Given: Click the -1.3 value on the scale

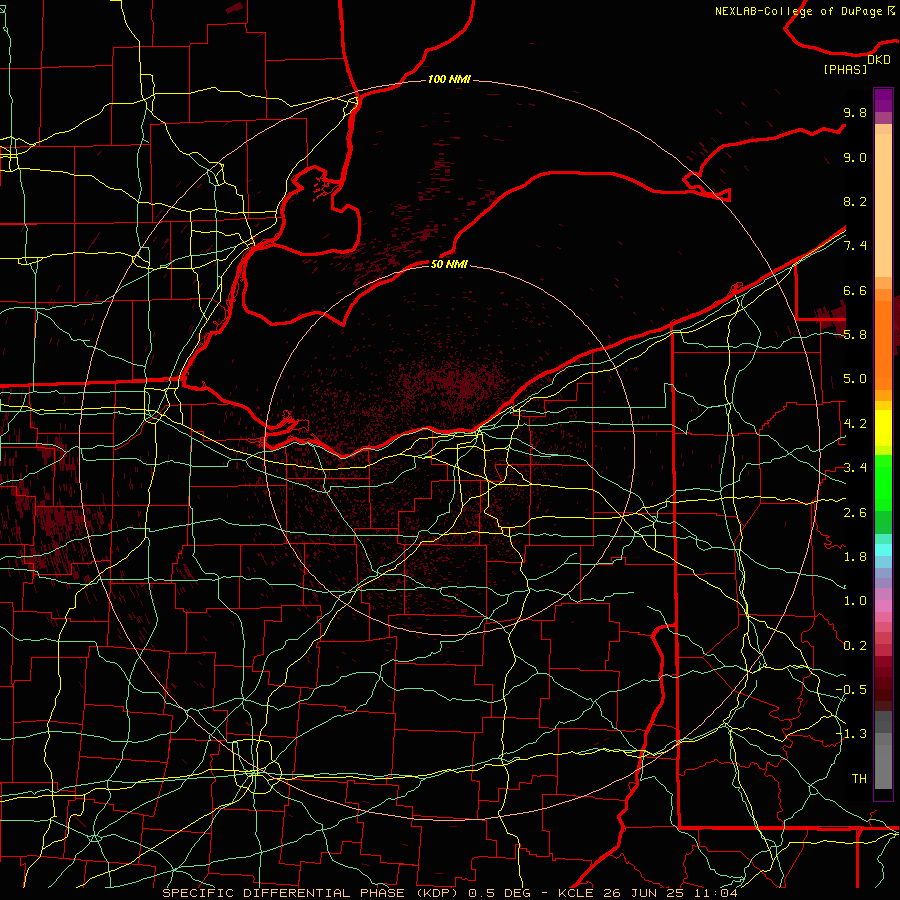Looking at the screenshot, I should 851,734.
